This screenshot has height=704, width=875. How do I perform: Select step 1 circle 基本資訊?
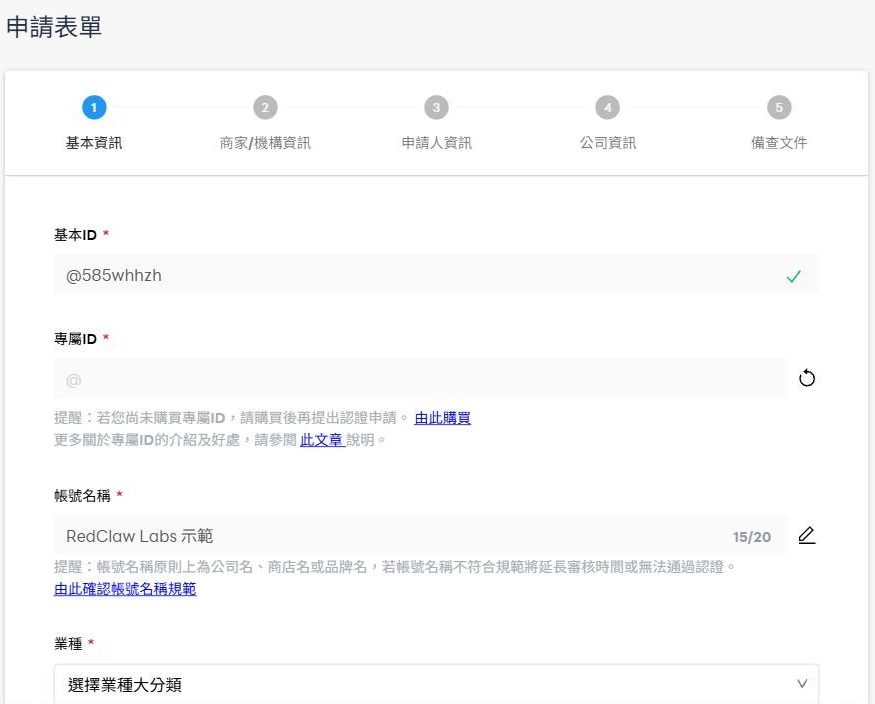click(94, 107)
